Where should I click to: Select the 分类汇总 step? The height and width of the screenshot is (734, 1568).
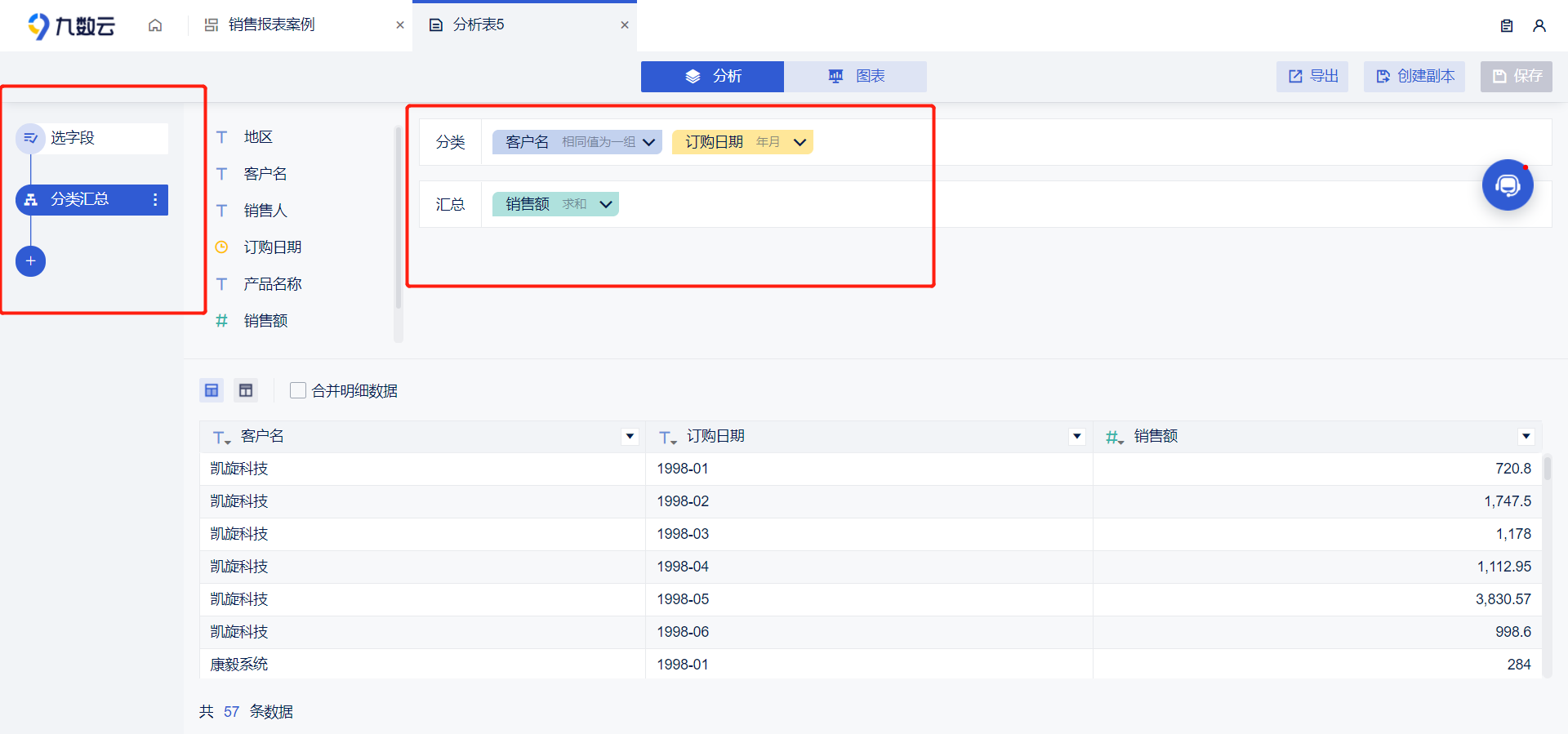91,200
